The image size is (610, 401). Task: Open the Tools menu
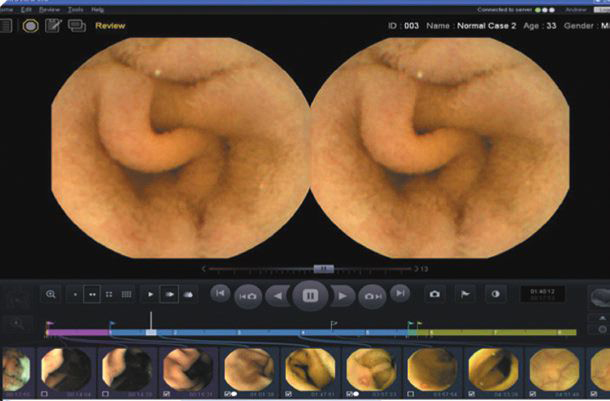pyautogui.click(x=75, y=8)
